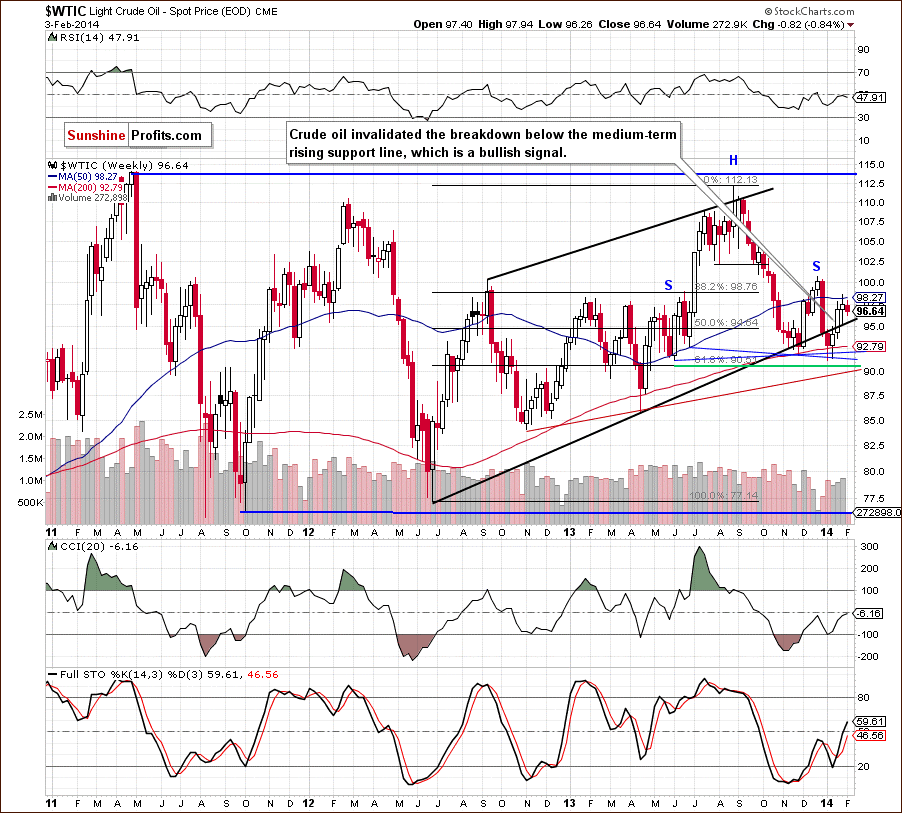Click the Volume 272,898 legend entry
The width and height of the screenshot is (902, 813).
[93, 197]
